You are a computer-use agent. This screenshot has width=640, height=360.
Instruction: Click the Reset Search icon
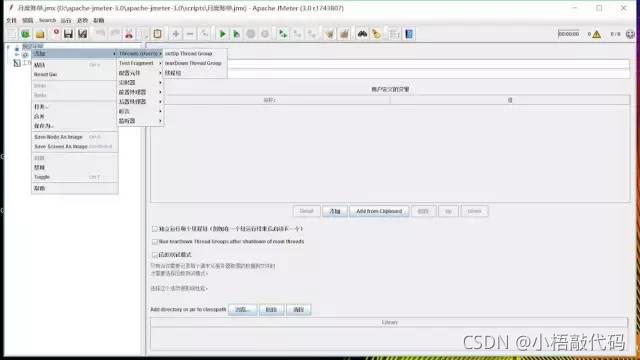pos(376,34)
